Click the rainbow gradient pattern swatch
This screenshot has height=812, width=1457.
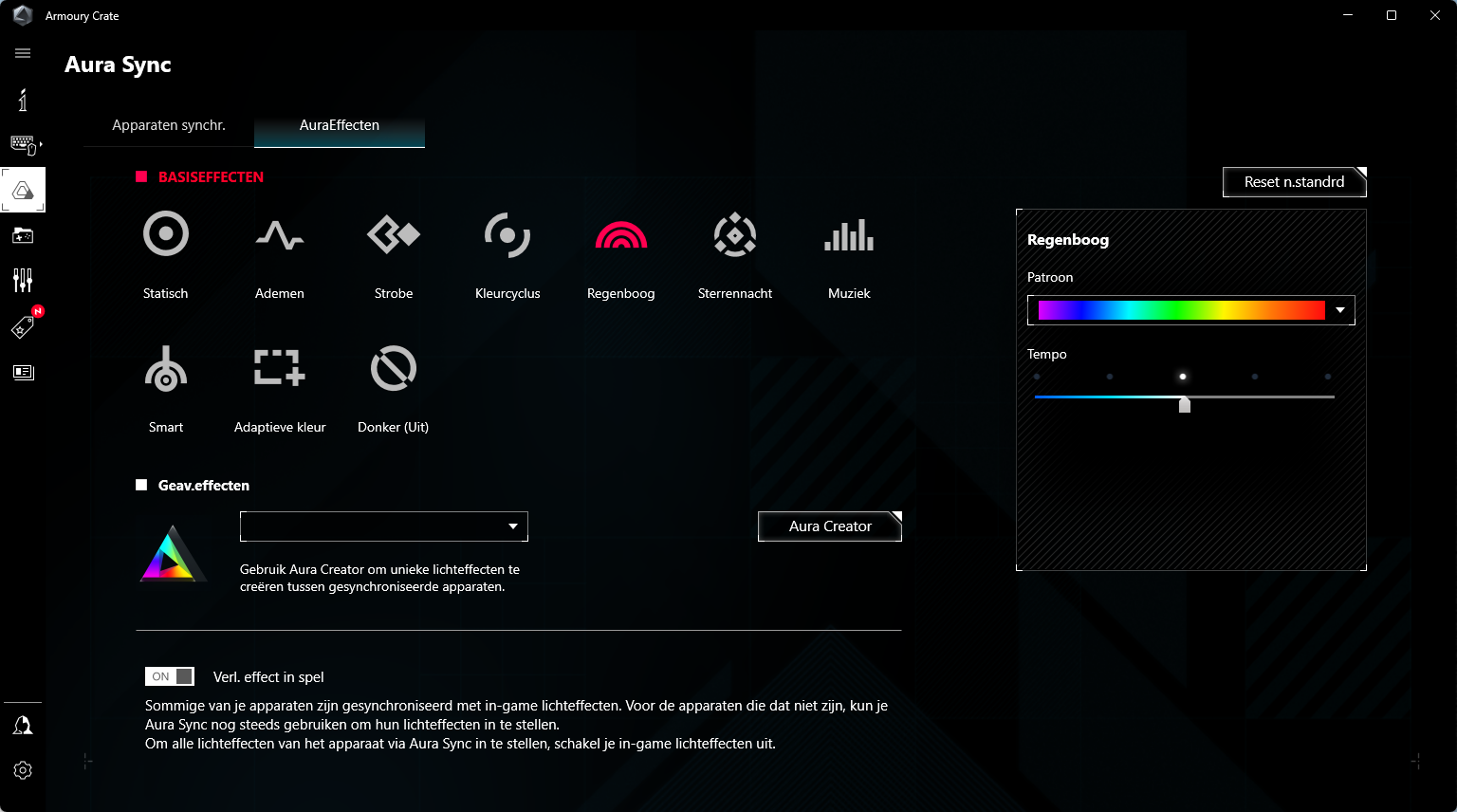click(x=1182, y=310)
